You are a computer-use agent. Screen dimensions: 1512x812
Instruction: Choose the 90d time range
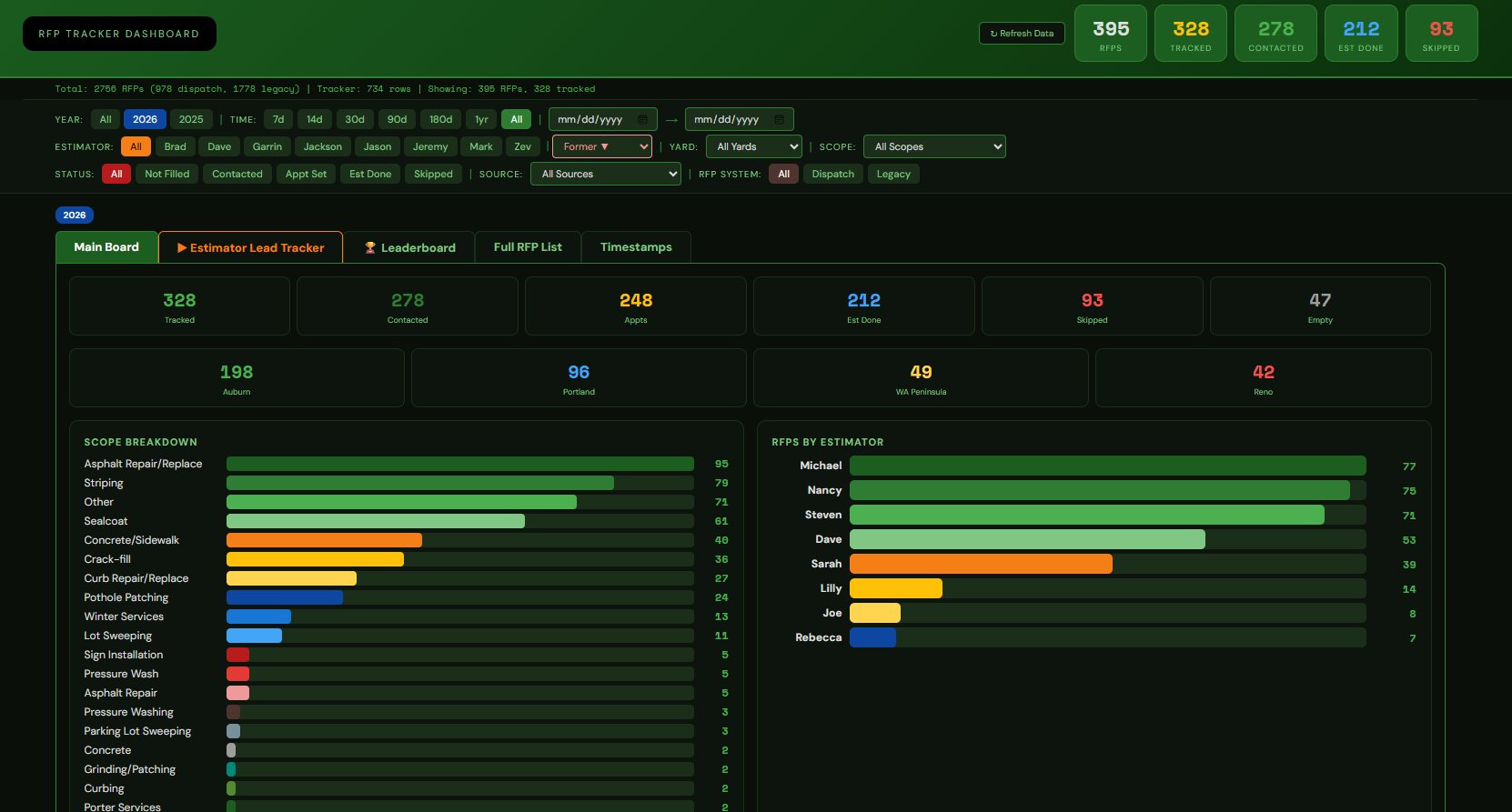[x=397, y=119]
